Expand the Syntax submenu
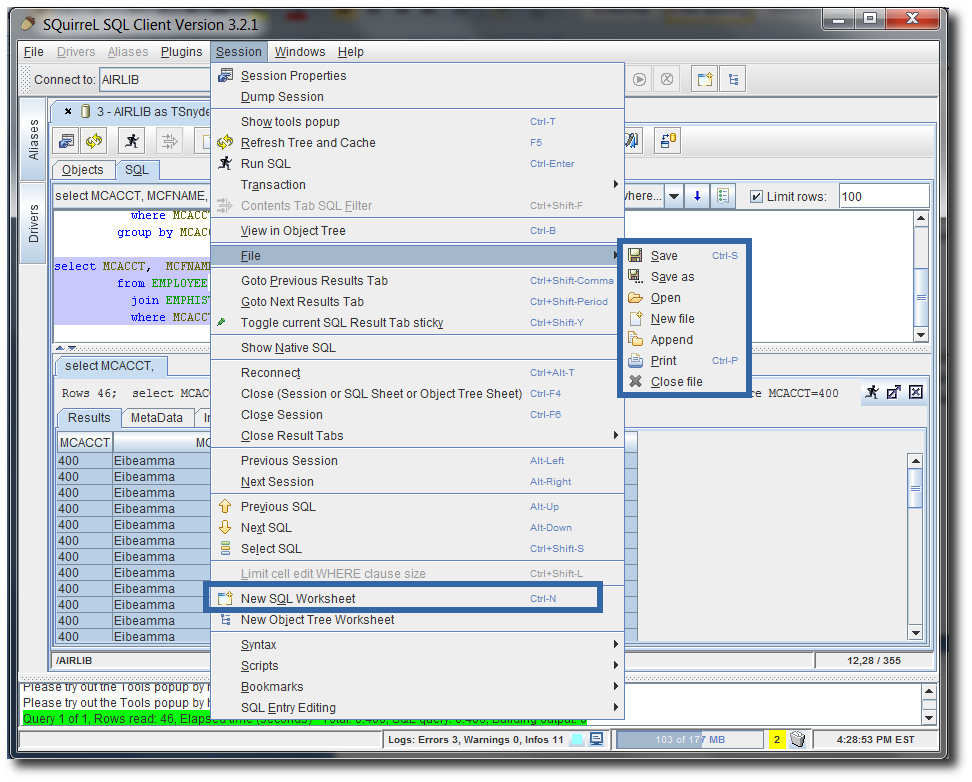Viewport: 972px width, 782px height. [x=417, y=645]
